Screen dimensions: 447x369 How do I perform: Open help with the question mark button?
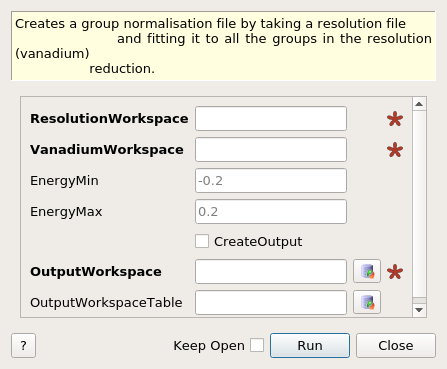tap(23, 345)
